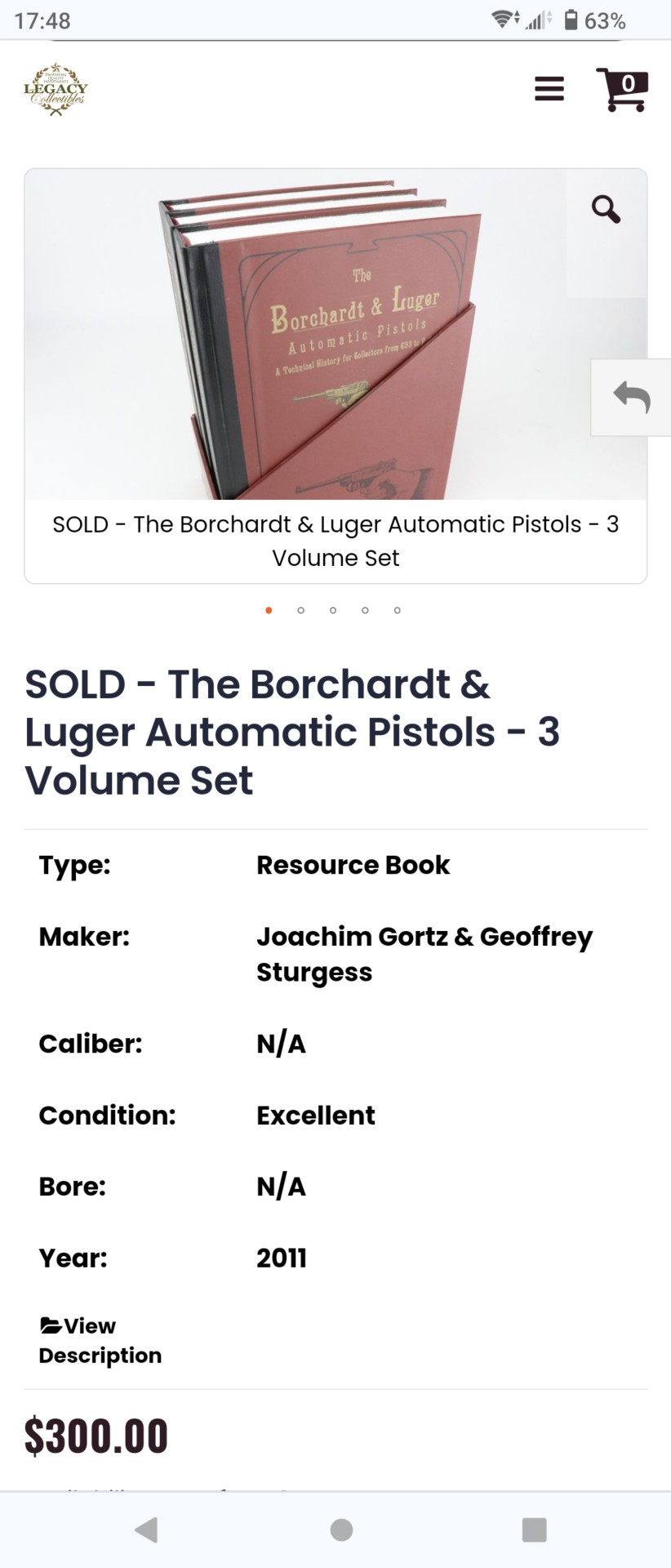The image size is (671, 1568).
Task: Expand View Description section
Action: coord(100,1340)
